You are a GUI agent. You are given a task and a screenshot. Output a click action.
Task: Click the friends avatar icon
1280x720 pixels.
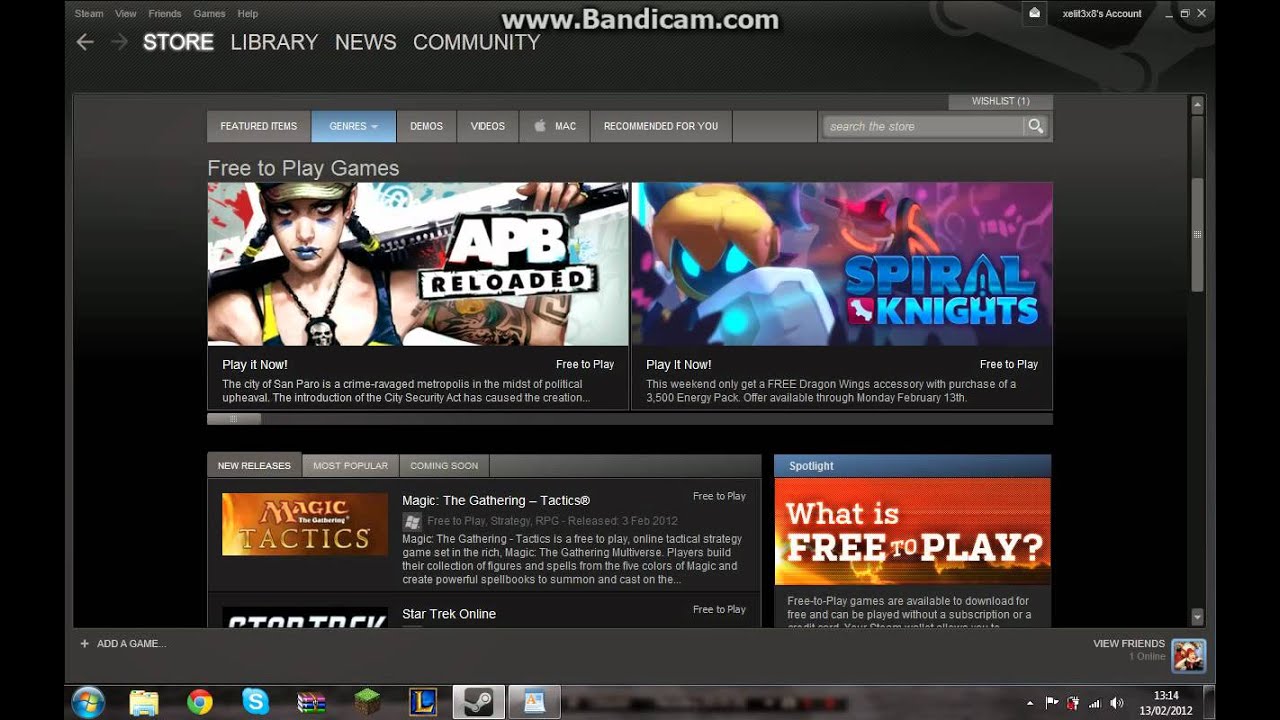coord(1188,656)
